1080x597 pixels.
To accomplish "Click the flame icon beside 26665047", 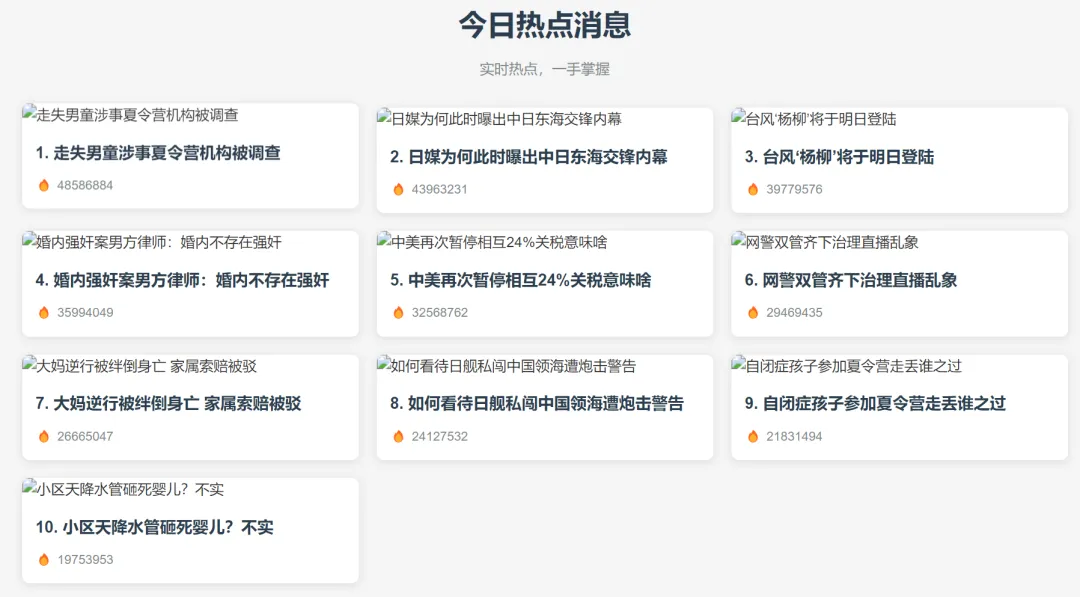I will click(x=44, y=437).
